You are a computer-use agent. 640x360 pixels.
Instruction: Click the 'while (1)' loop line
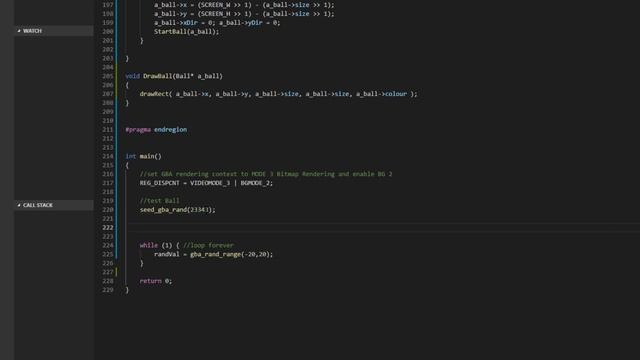click(x=187, y=245)
